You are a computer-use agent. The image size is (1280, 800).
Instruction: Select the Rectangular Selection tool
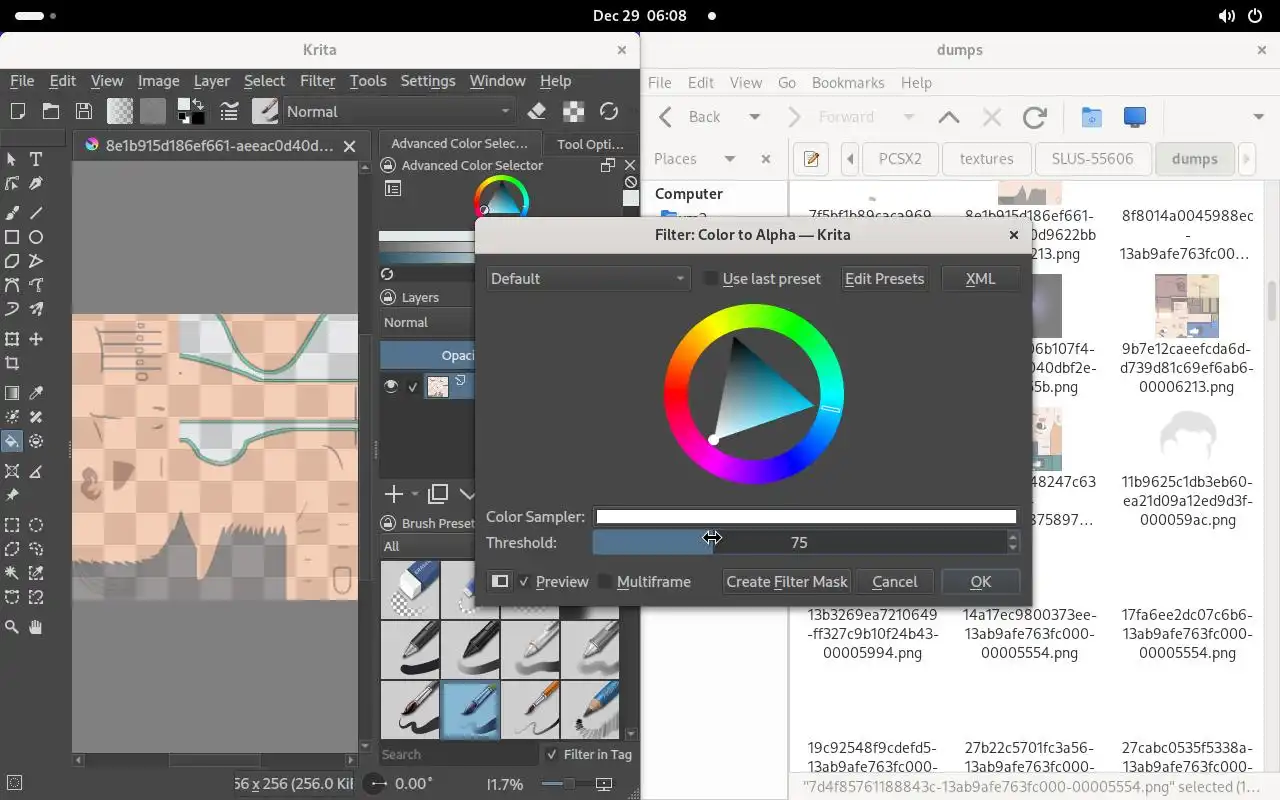pyautogui.click(x=12, y=525)
